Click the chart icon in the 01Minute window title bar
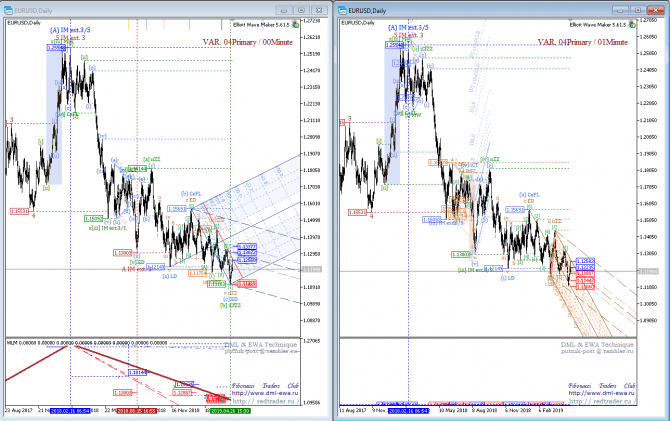Viewport: 670px width, 421px height. pos(343,10)
